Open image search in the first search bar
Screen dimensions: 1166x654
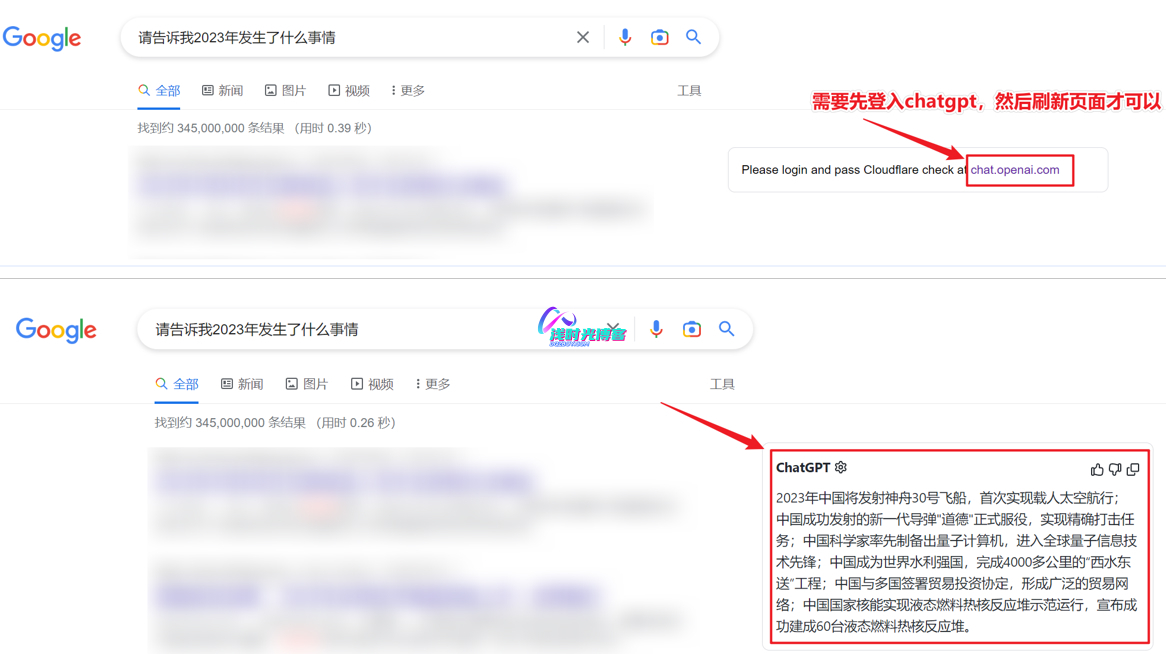click(x=660, y=38)
